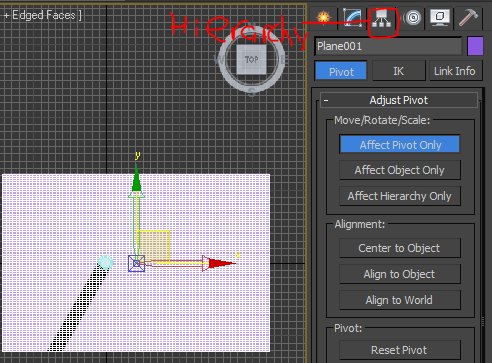492x363 pixels.
Task: Toggle Affect Object Only
Action: tap(400, 170)
